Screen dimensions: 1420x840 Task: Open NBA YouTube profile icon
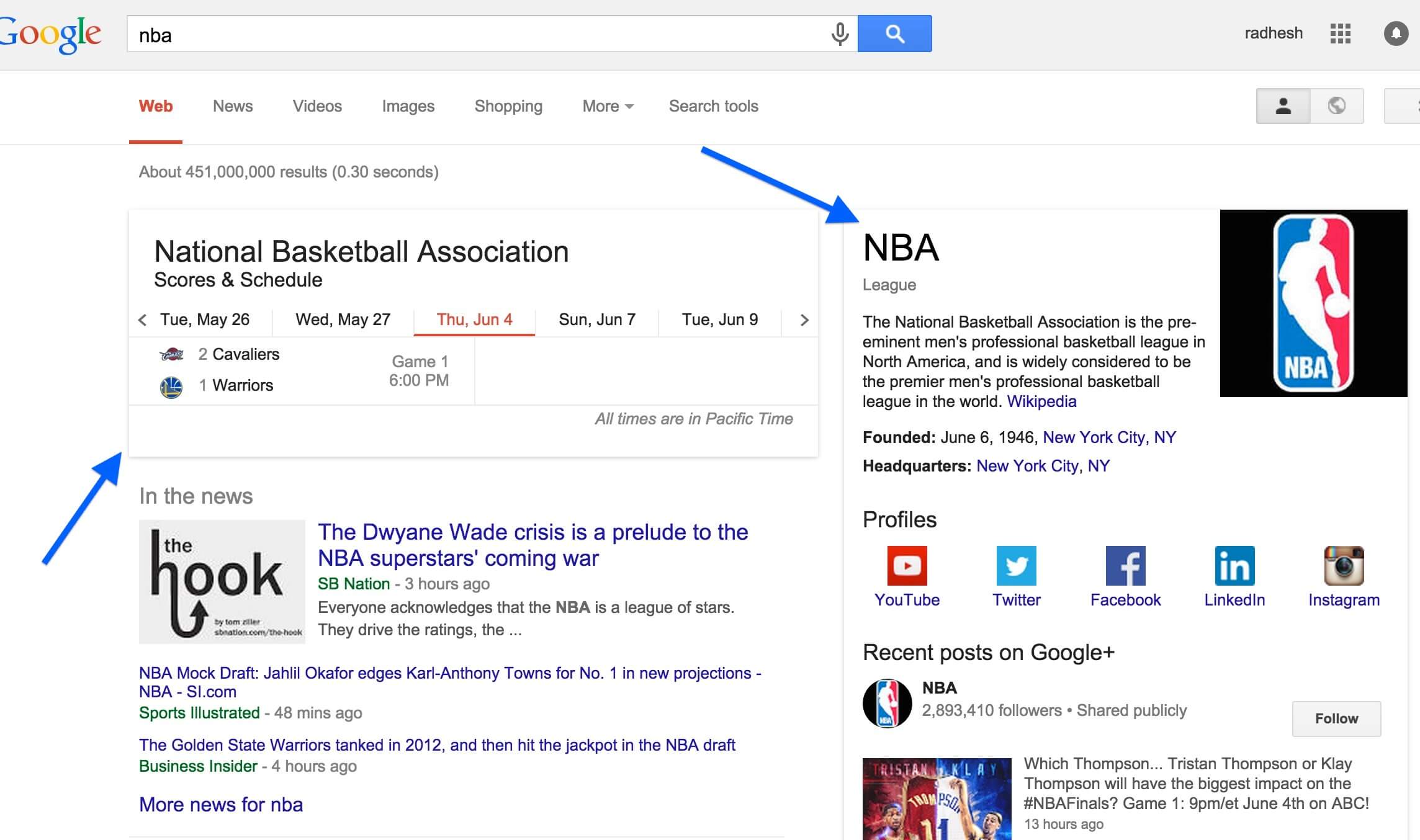907,566
